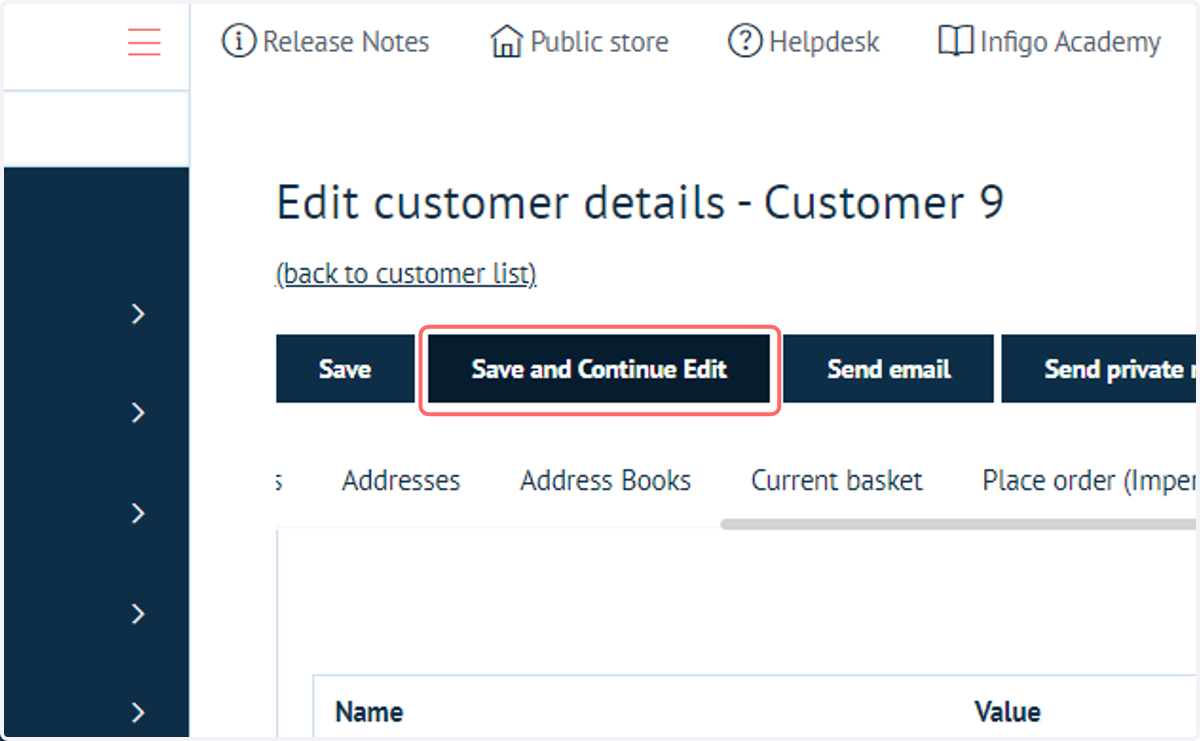This screenshot has height=741, width=1200.
Task: Click back to customer list link
Action: click(x=406, y=274)
